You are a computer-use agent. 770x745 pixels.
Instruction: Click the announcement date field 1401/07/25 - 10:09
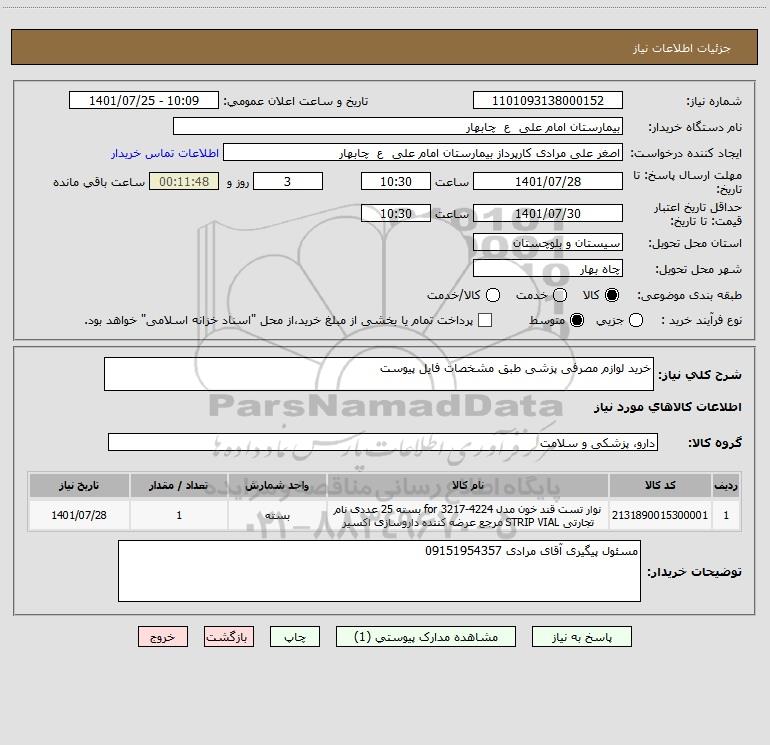144,100
